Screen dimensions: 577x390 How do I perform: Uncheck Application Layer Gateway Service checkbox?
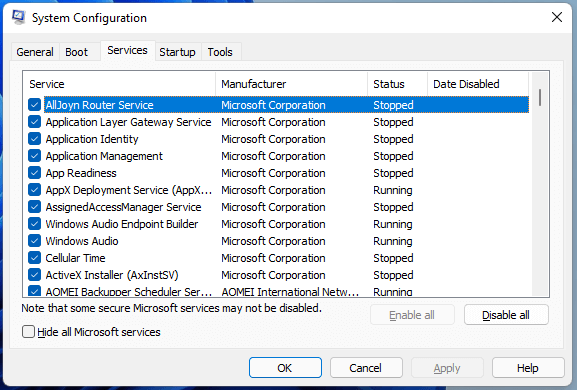(x=35, y=122)
